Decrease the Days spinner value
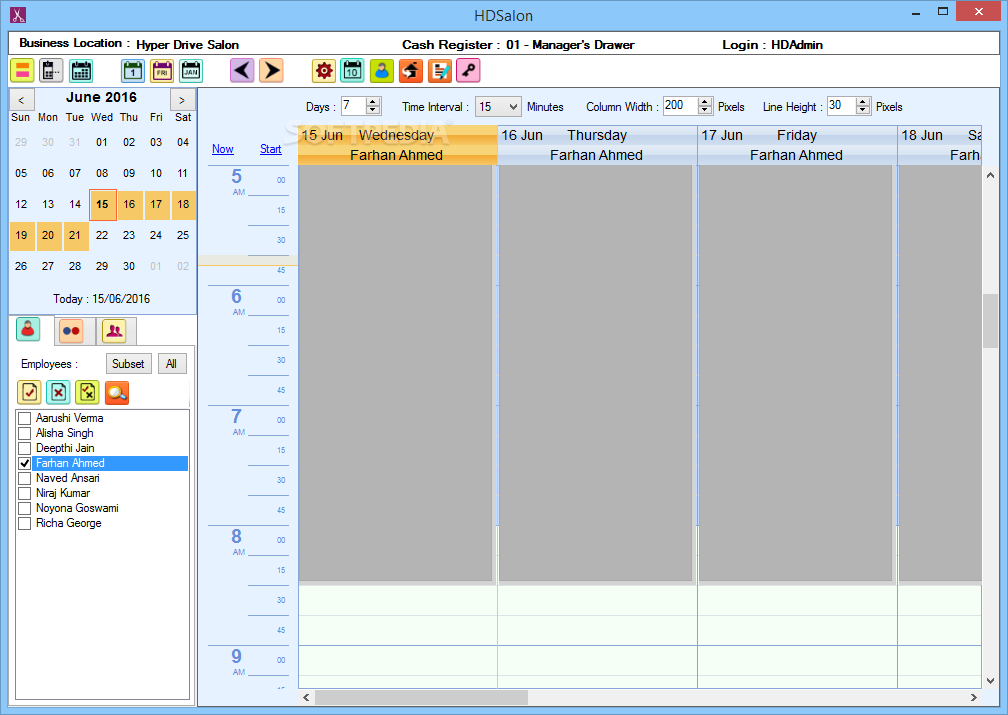1008x715 pixels. (373, 111)
